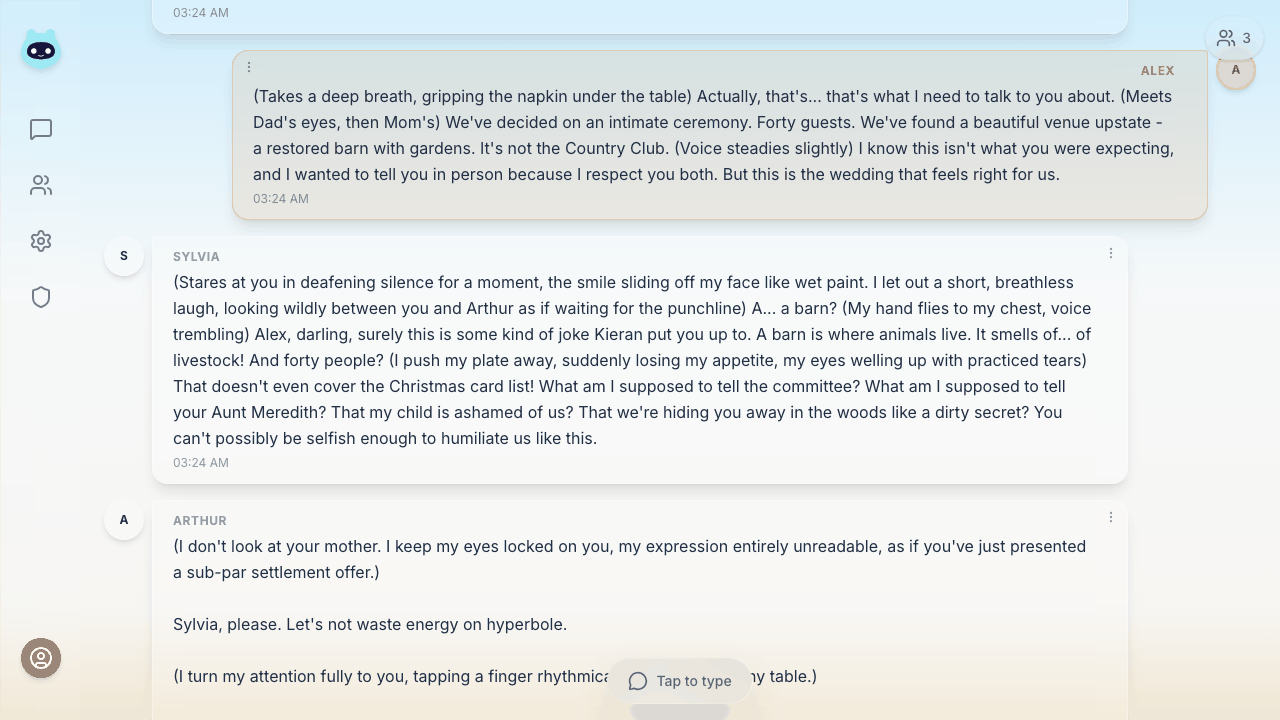Click Arthur's line 'Sylvia, please. Let's not waste energy'

click(370, 624)
